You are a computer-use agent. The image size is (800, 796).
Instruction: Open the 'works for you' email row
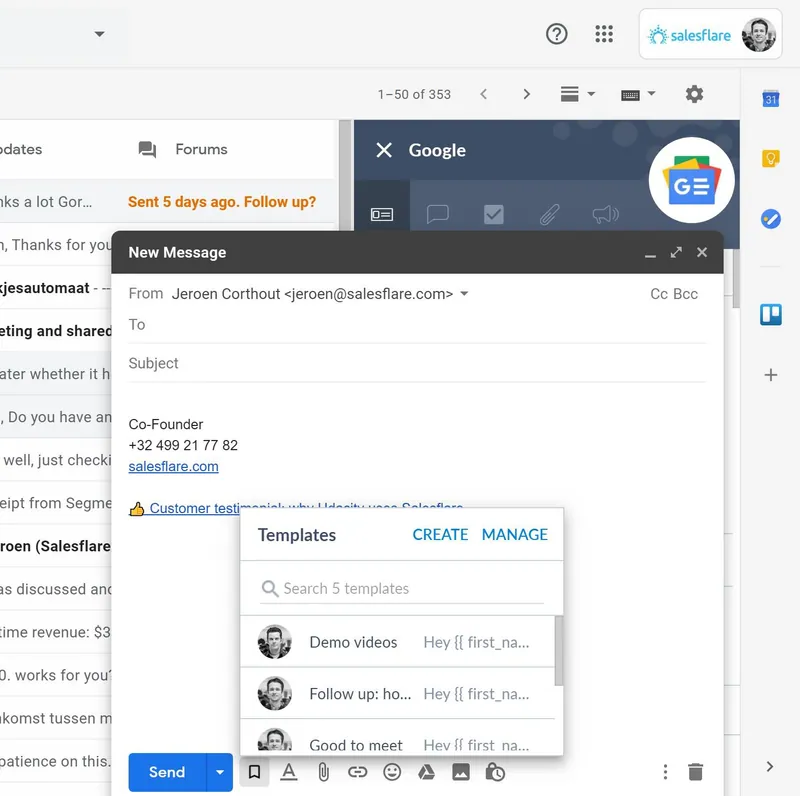56,675
